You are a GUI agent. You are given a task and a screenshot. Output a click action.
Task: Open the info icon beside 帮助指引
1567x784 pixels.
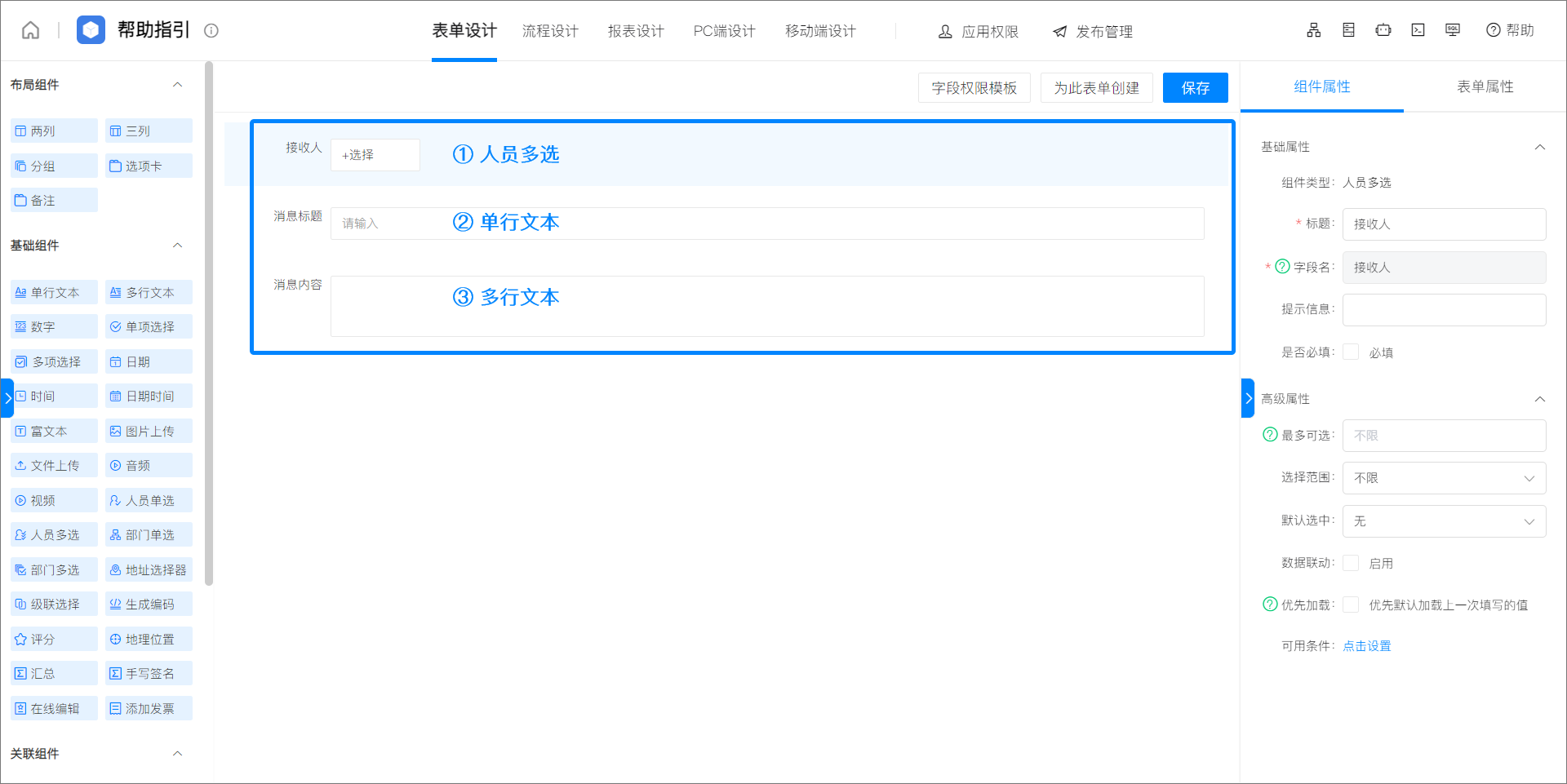click(x=211, y=31)
